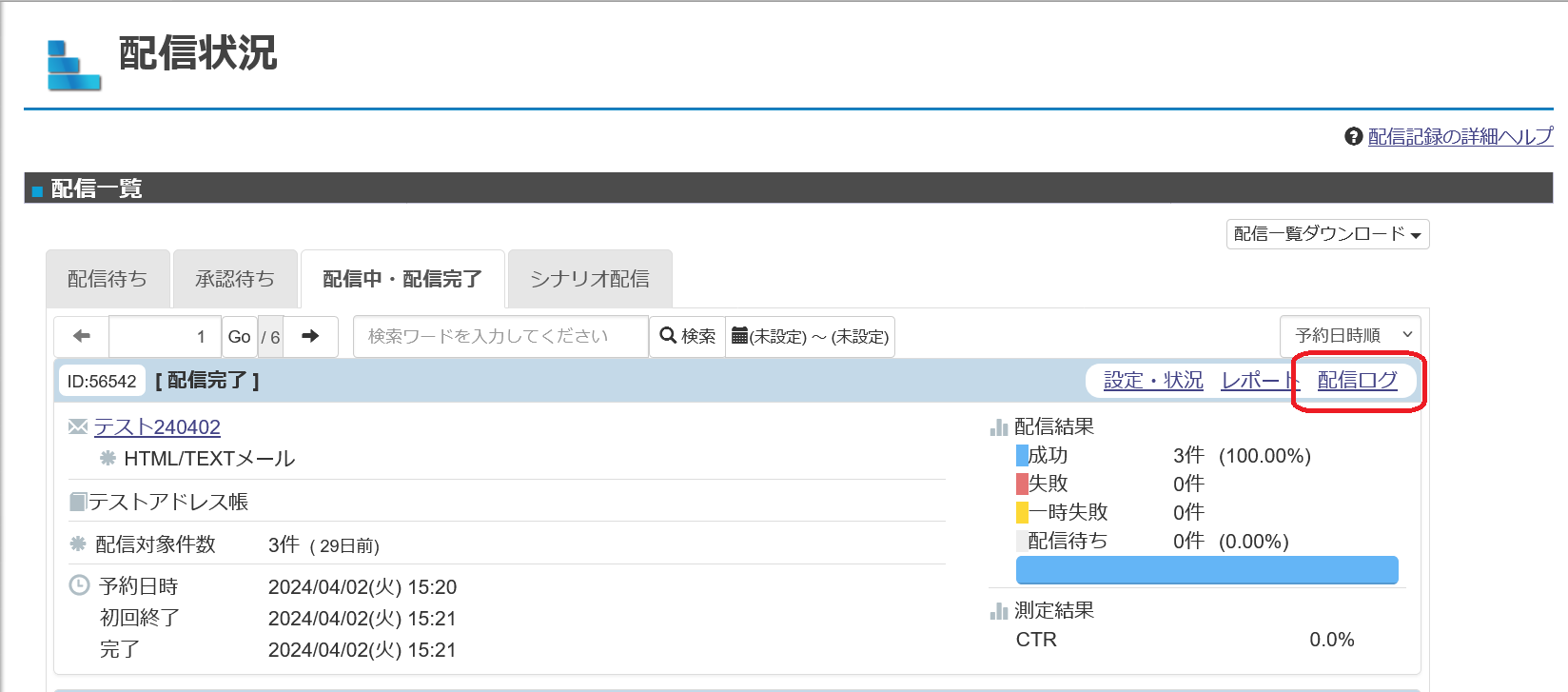
Task: Click the 配信一覧 section heading
Action: (x=96, y=188)
